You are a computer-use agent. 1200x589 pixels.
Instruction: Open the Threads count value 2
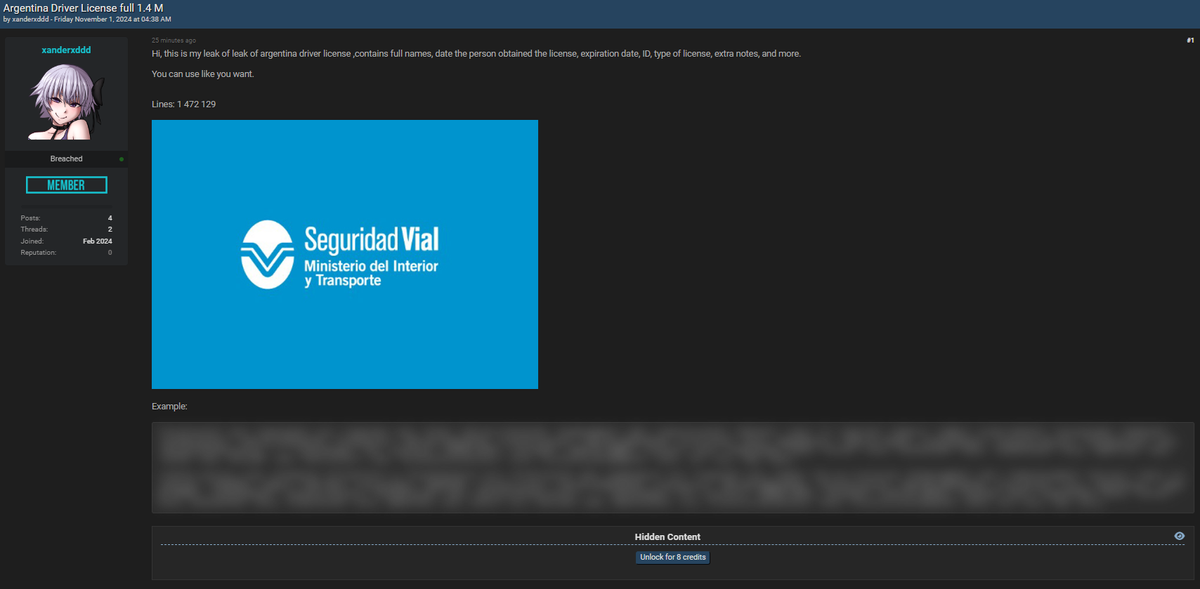108,229
